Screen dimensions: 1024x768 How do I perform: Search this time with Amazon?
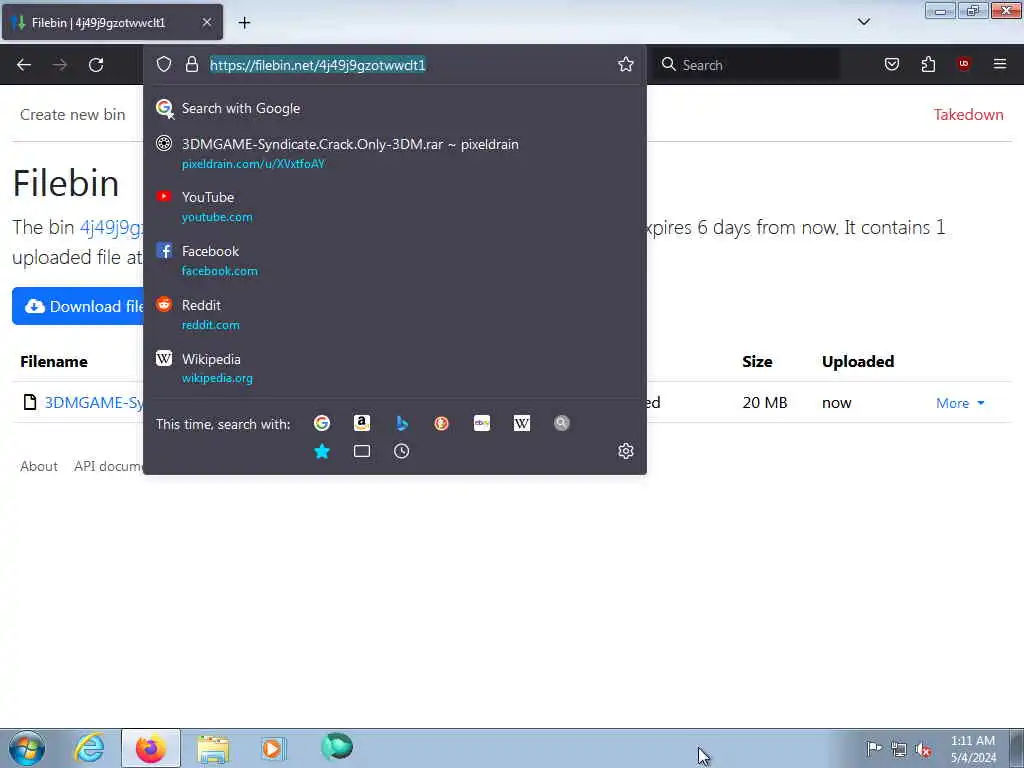point(362,423)
